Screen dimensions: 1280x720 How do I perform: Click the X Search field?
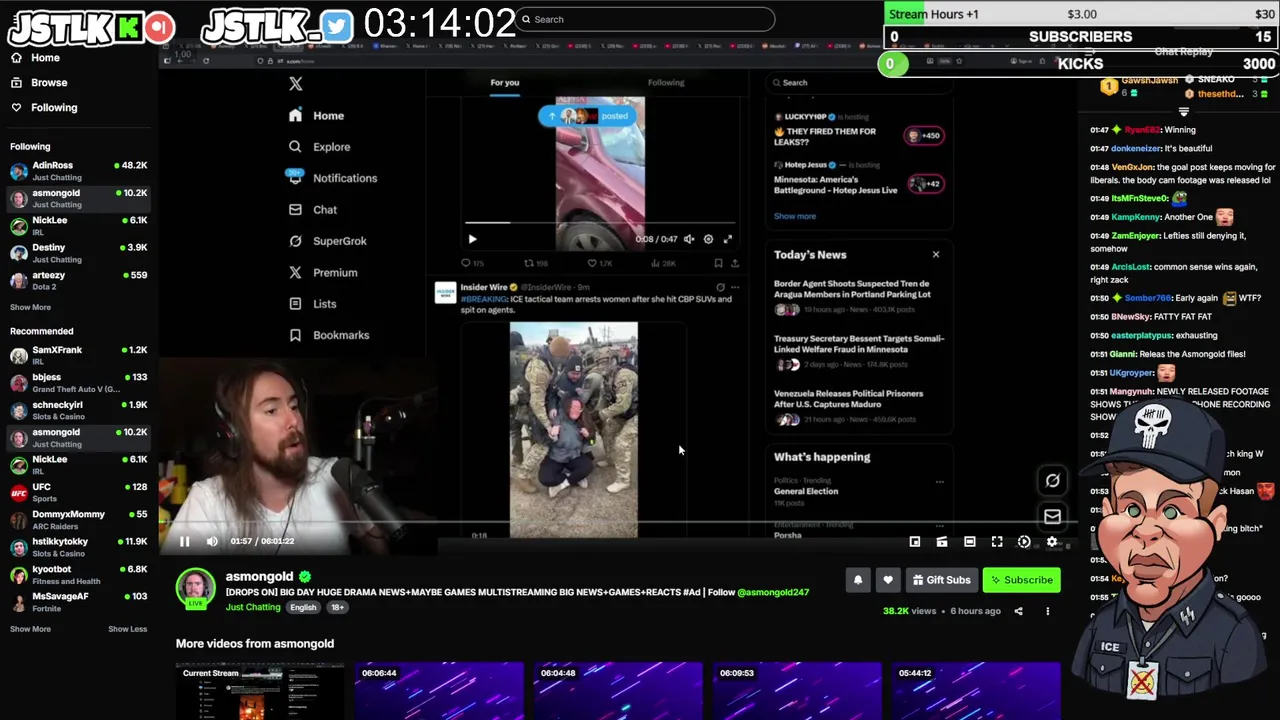tap(858, 83)
